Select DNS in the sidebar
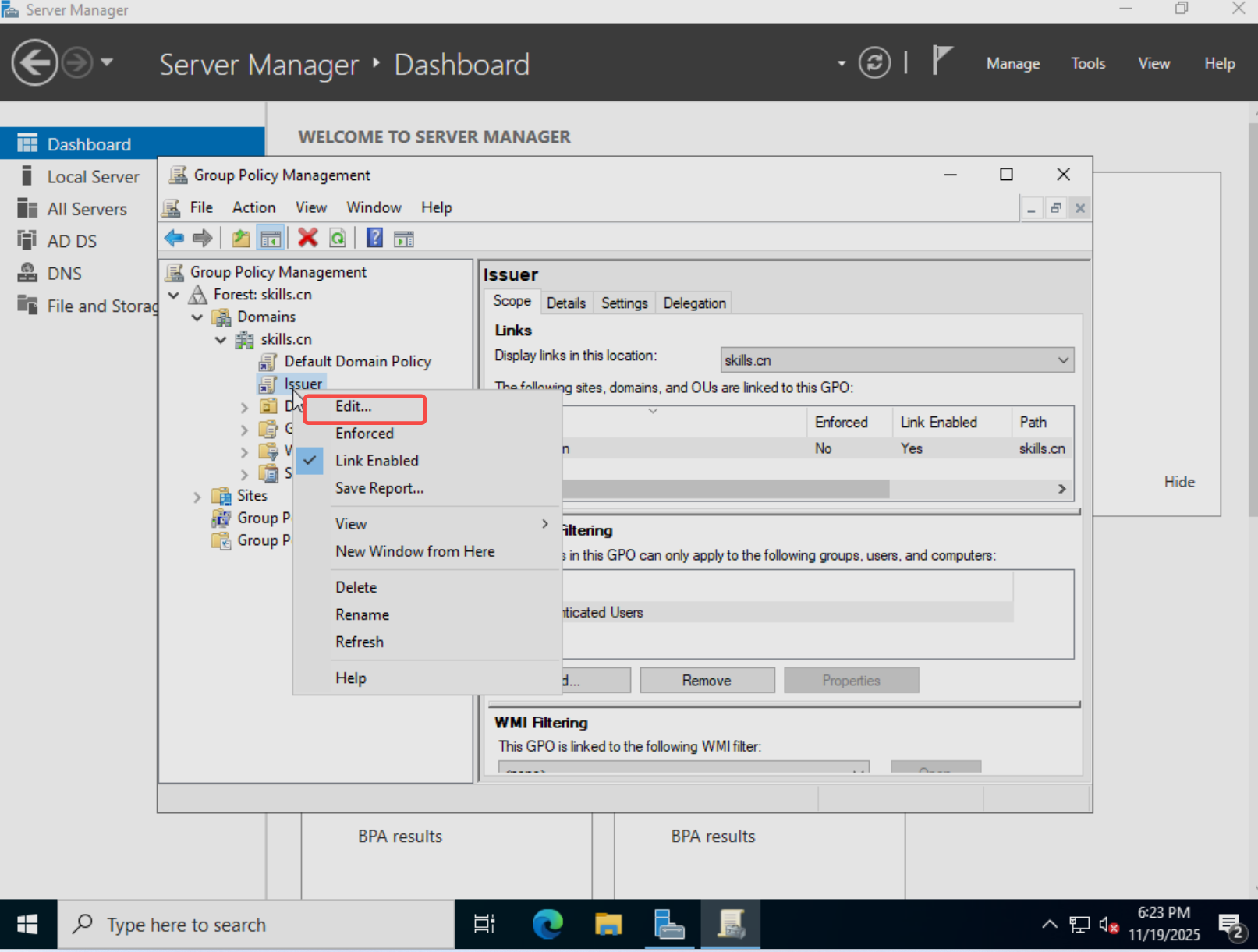The width and height of the screenshot is (1258, 952). click(64, 274)
